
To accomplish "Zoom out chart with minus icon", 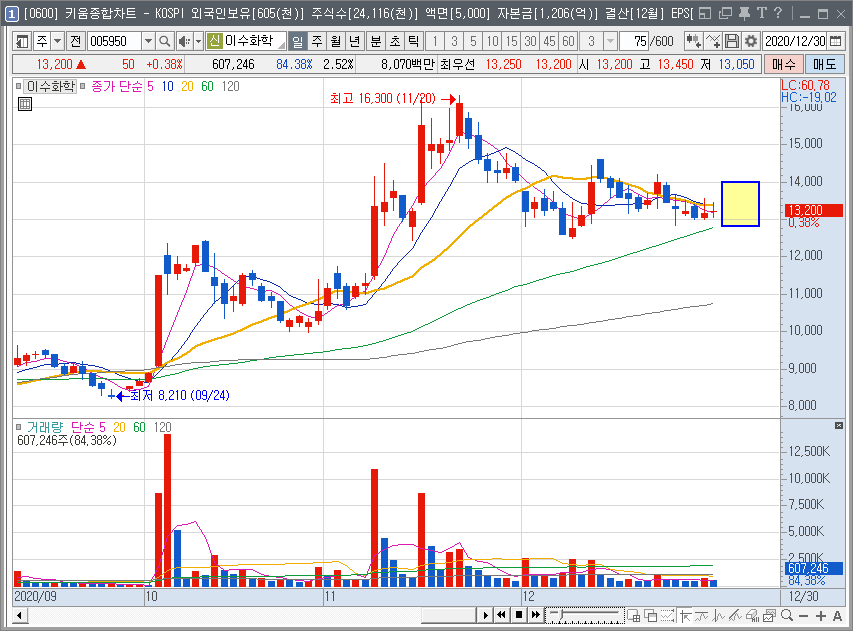I will (803, 615).
